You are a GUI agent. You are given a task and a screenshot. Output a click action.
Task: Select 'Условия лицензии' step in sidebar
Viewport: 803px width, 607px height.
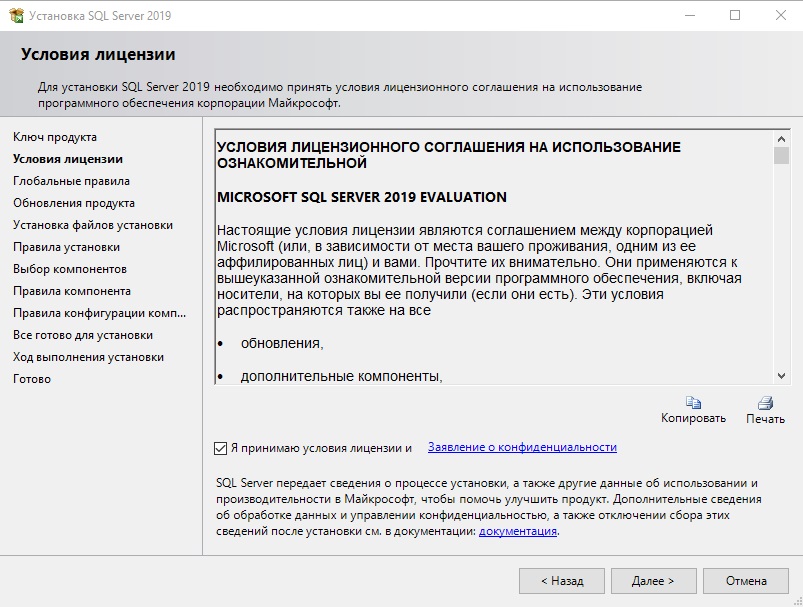(x=68, y=159)
